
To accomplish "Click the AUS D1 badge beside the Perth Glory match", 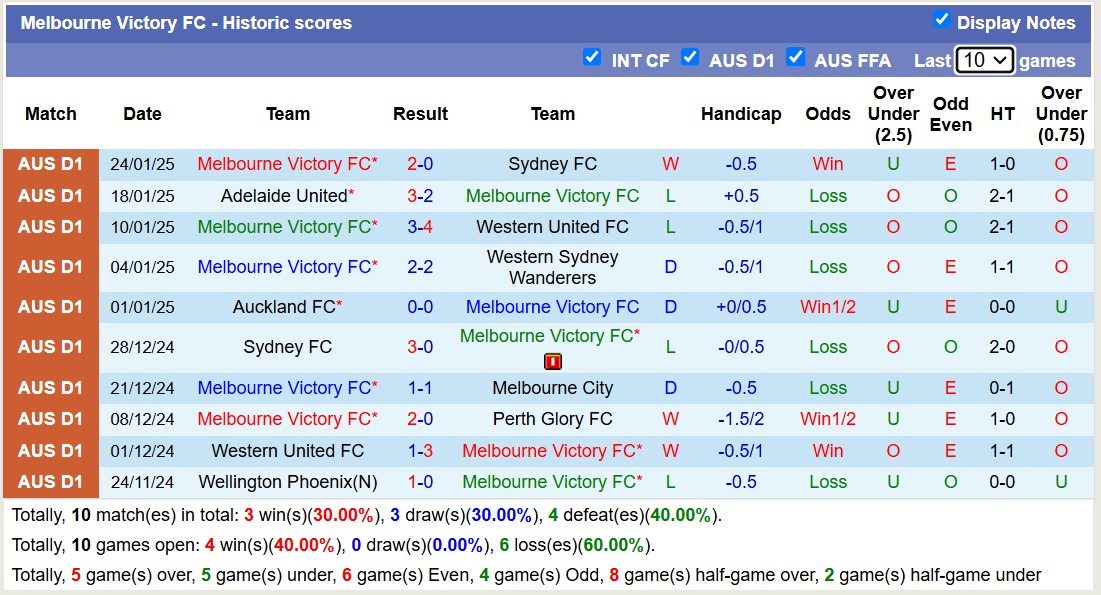I will pos(50,419).
